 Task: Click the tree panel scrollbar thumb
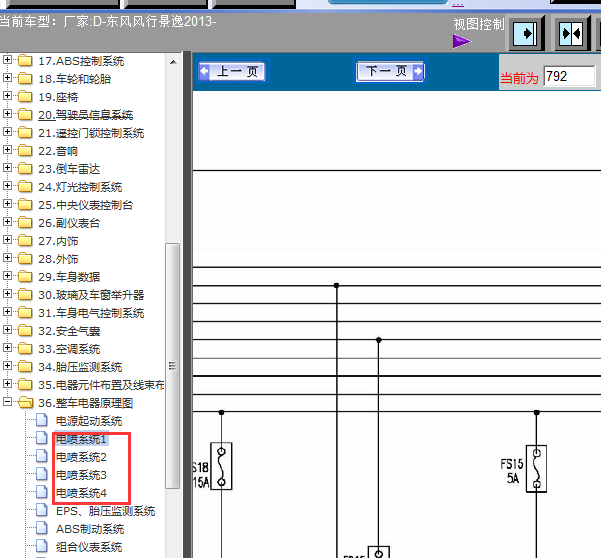coord(172,366)
